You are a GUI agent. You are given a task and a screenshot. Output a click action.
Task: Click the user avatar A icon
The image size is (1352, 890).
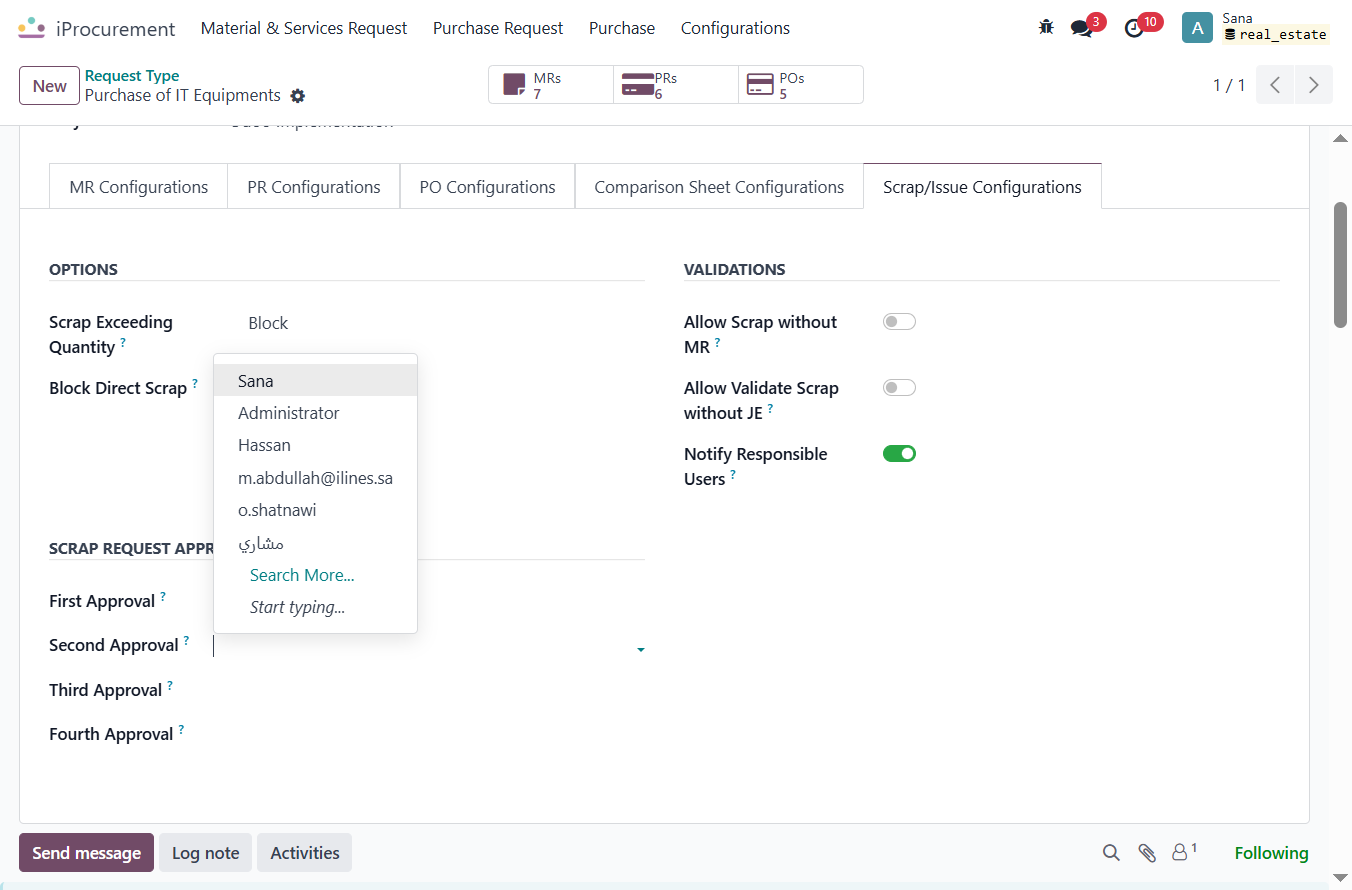(1198, 28)
